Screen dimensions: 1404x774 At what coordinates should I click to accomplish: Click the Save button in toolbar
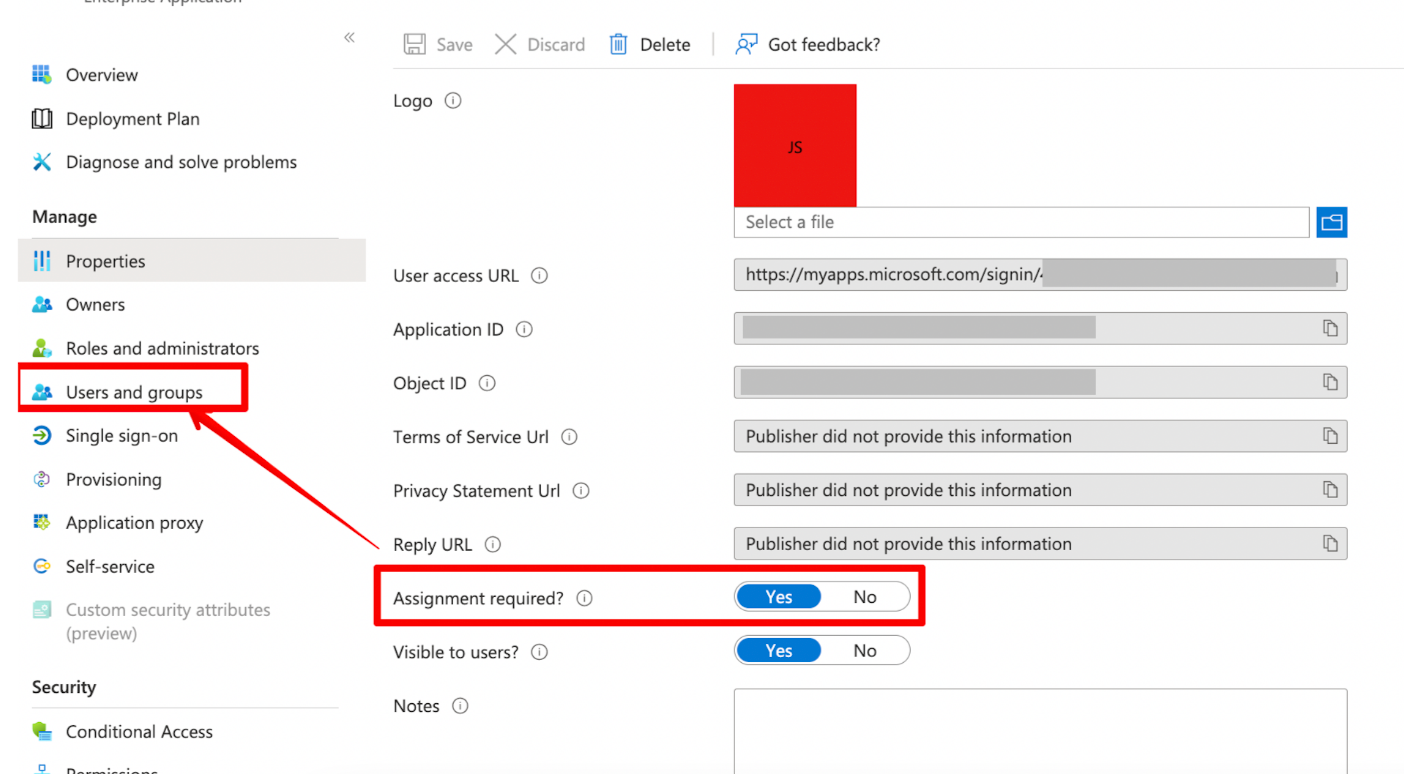pos(438,44)
